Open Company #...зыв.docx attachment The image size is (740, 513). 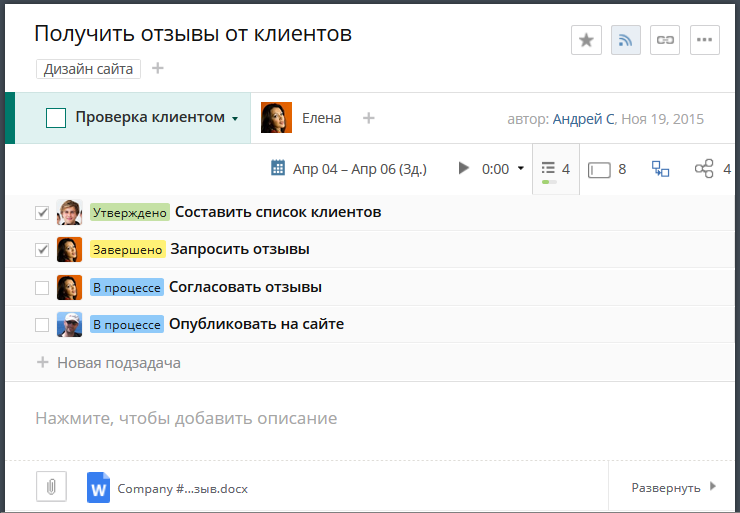point(182,488)
